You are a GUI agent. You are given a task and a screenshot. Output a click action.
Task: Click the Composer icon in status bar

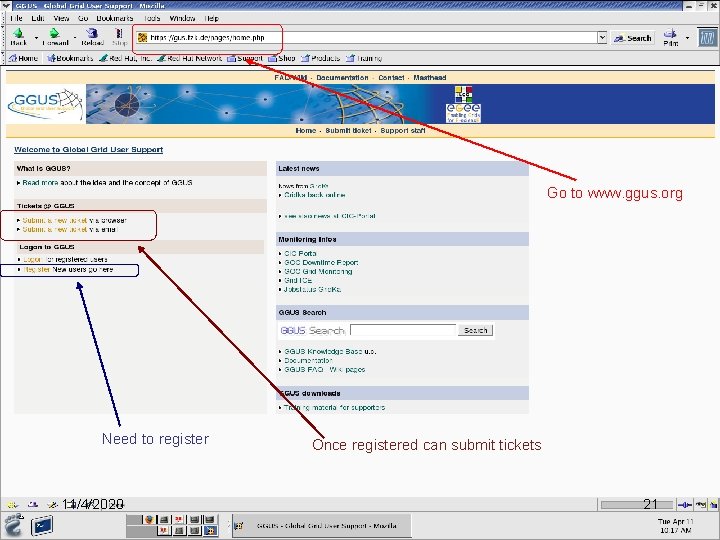click(52, 504)
